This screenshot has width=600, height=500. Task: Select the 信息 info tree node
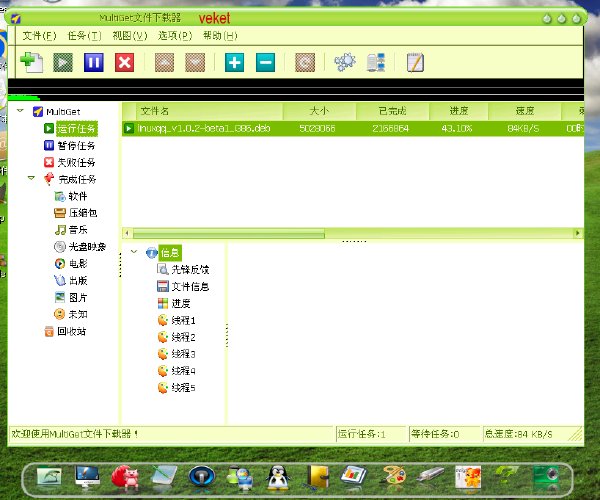click(170, 253)
